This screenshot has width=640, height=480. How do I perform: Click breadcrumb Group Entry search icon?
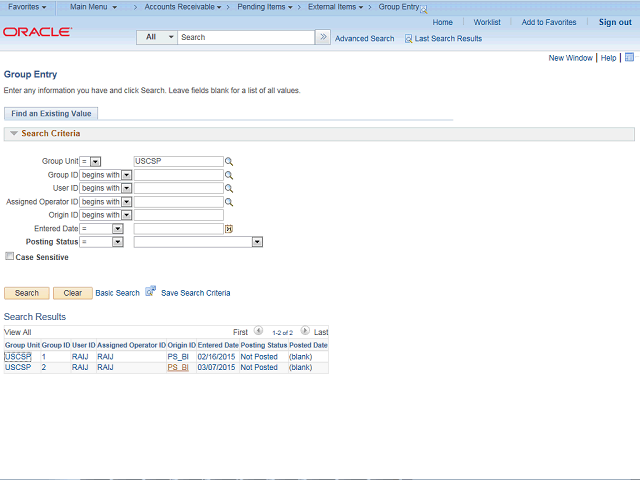pos(424,9)
